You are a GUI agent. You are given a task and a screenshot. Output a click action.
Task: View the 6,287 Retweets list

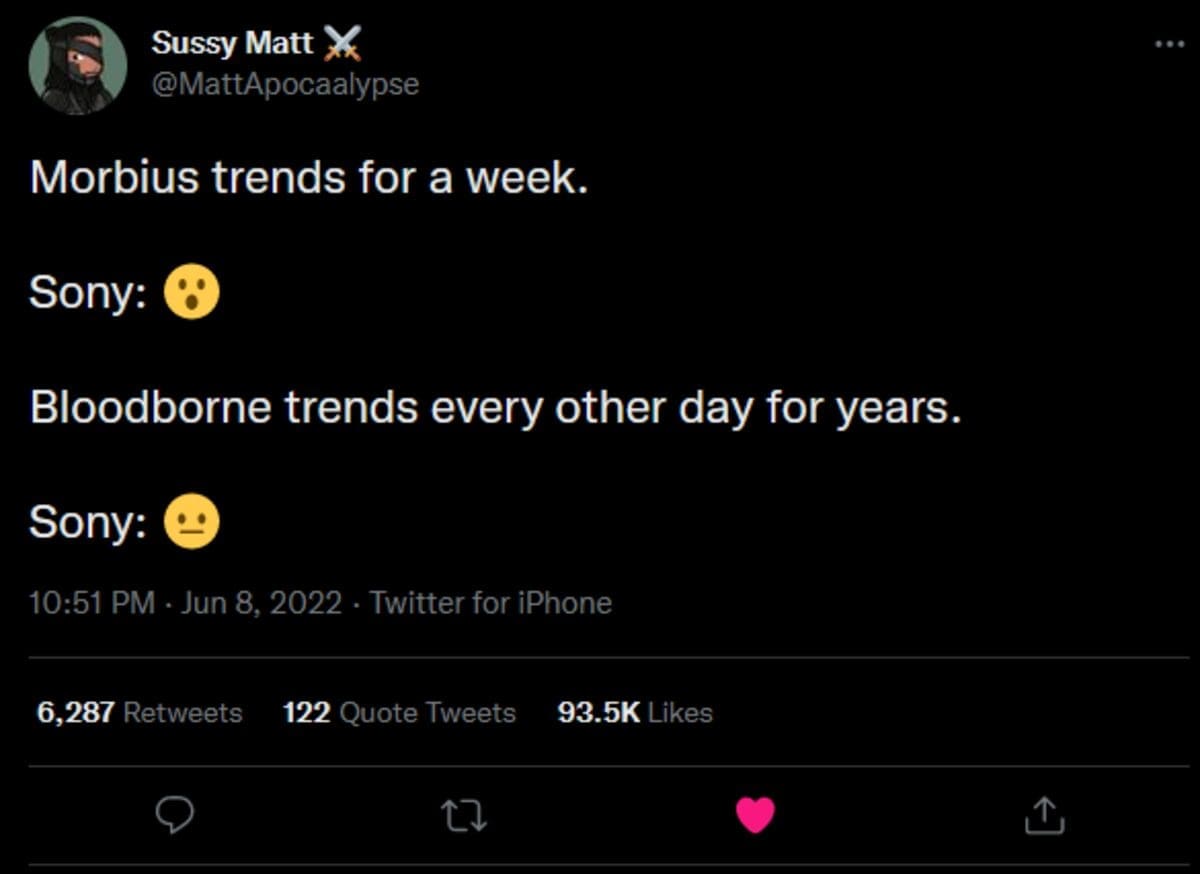(x=139, y=713)
